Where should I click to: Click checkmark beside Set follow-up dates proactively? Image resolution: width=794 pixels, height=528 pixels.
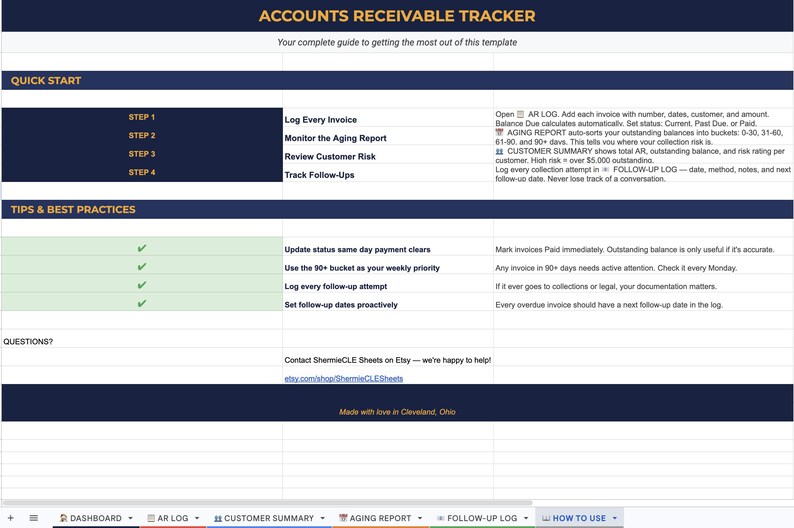pyautogui.click(x=142, y=303)
